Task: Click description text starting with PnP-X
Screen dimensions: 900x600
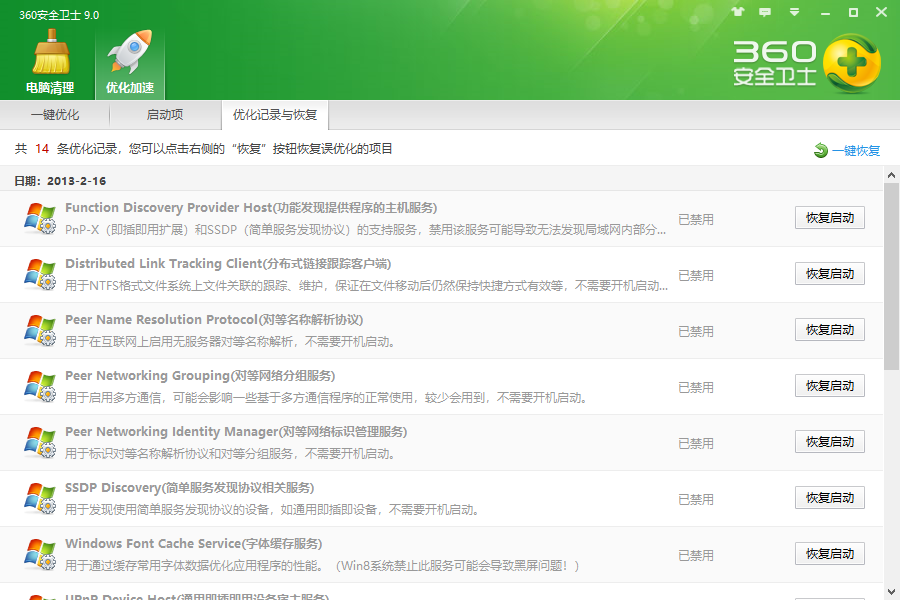Action: pos(365,230)
